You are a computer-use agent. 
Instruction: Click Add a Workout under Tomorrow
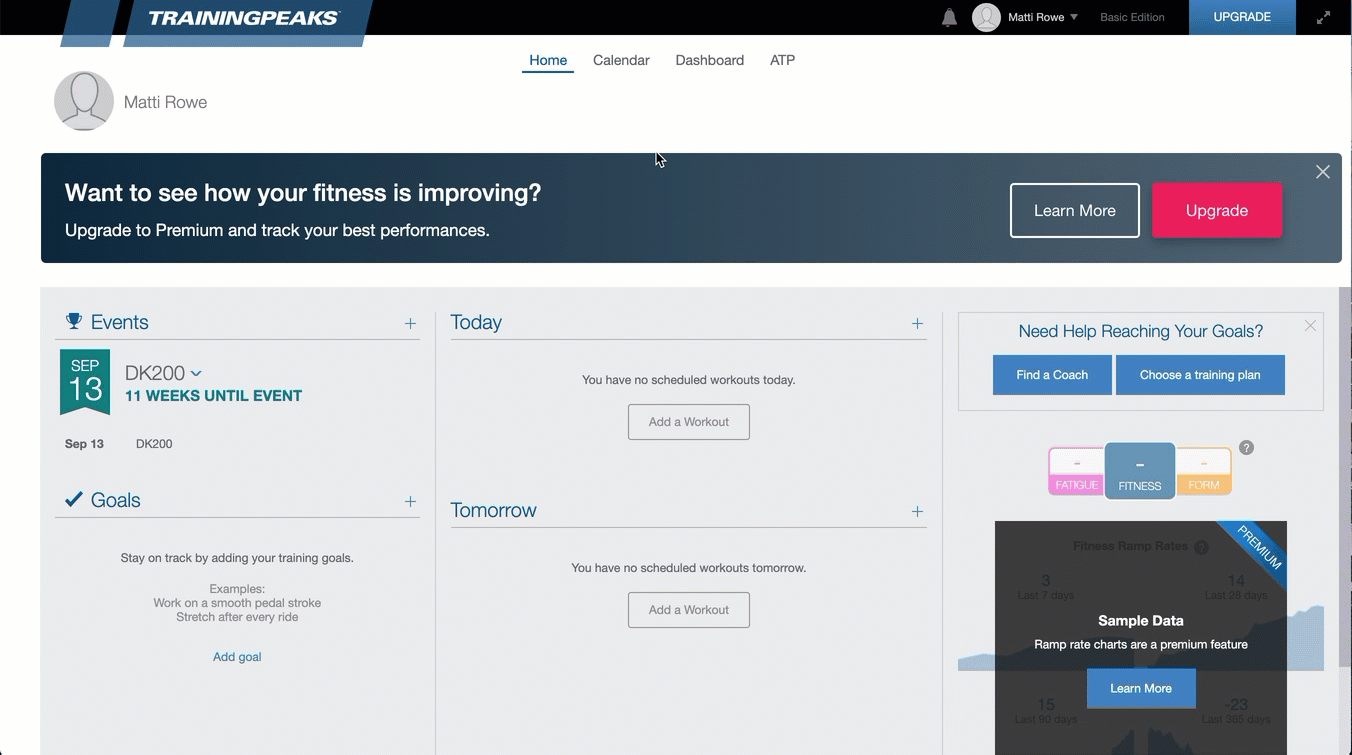(689, 610)
